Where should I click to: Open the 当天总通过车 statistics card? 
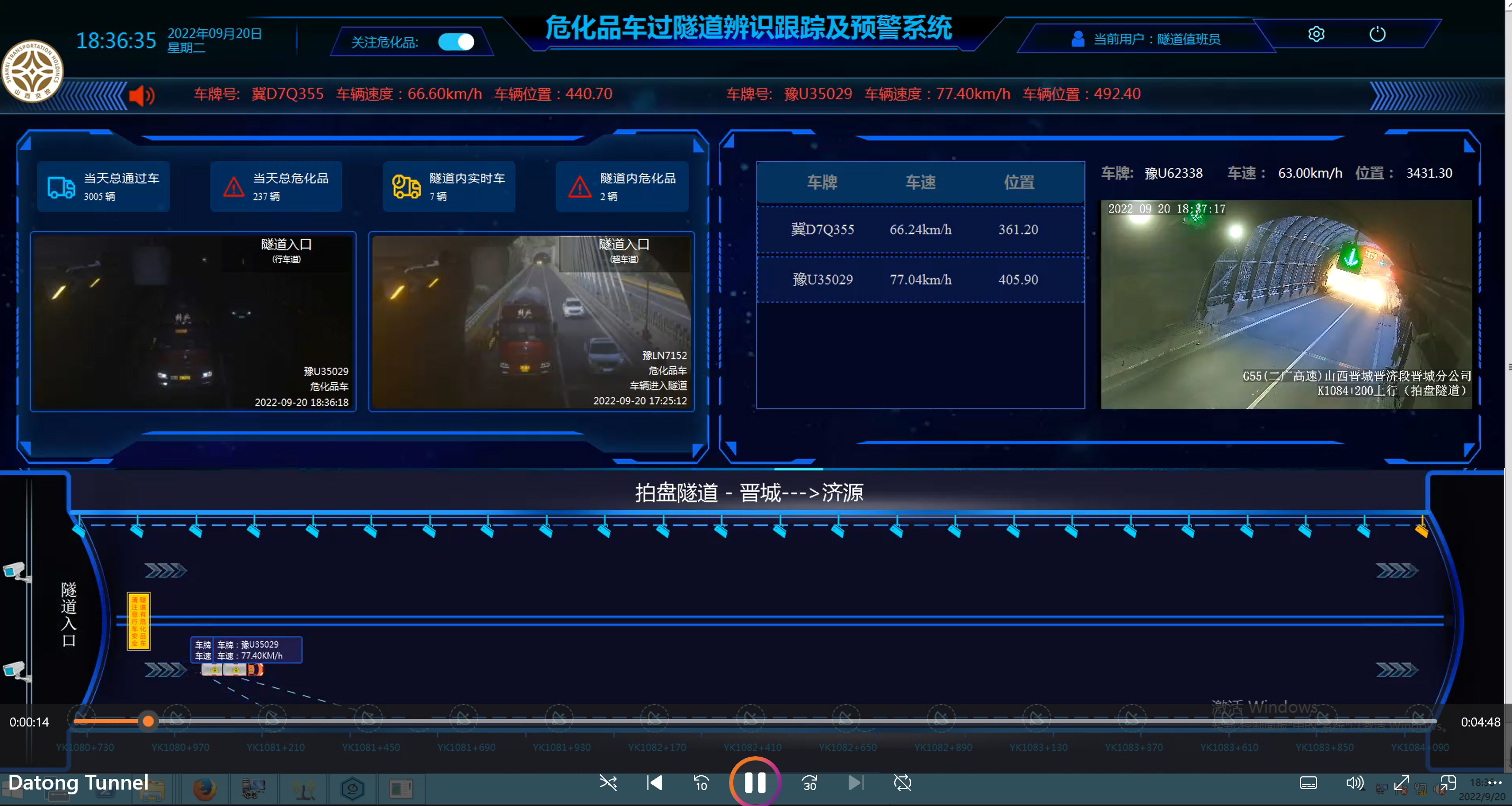tap(103, 187)
